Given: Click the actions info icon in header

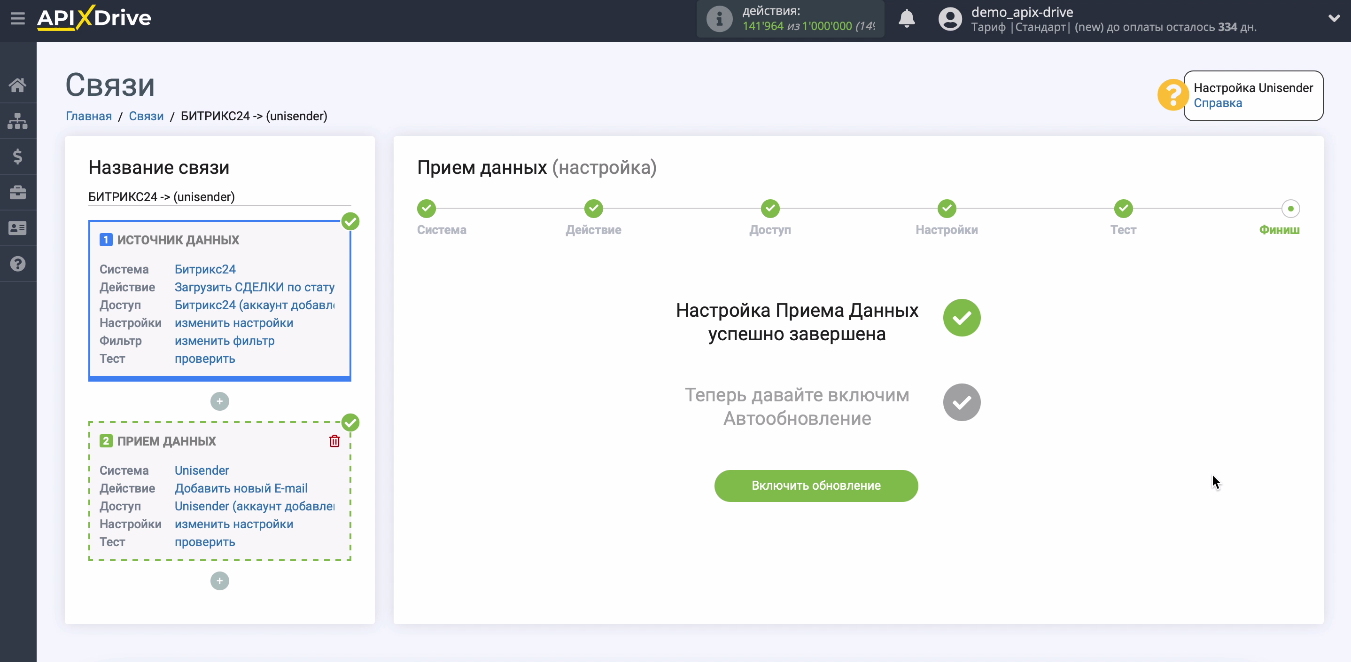Looking at the screenshot, I should tap(719, 18).
